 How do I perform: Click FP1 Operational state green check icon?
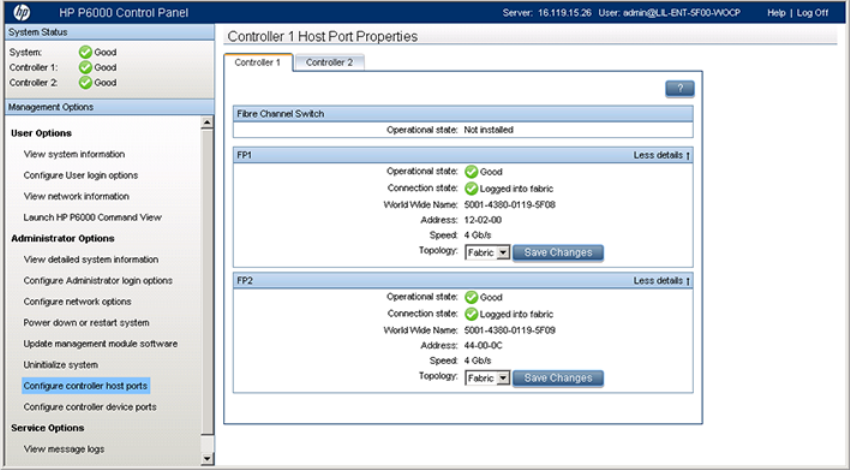tap(471, 172)
